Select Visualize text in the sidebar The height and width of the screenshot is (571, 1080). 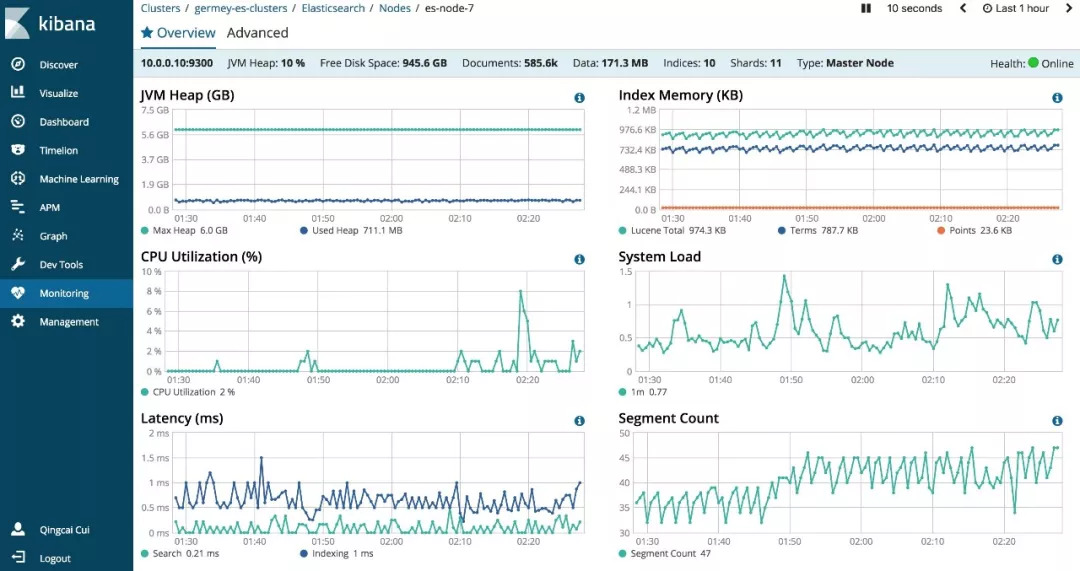[59, 93]
